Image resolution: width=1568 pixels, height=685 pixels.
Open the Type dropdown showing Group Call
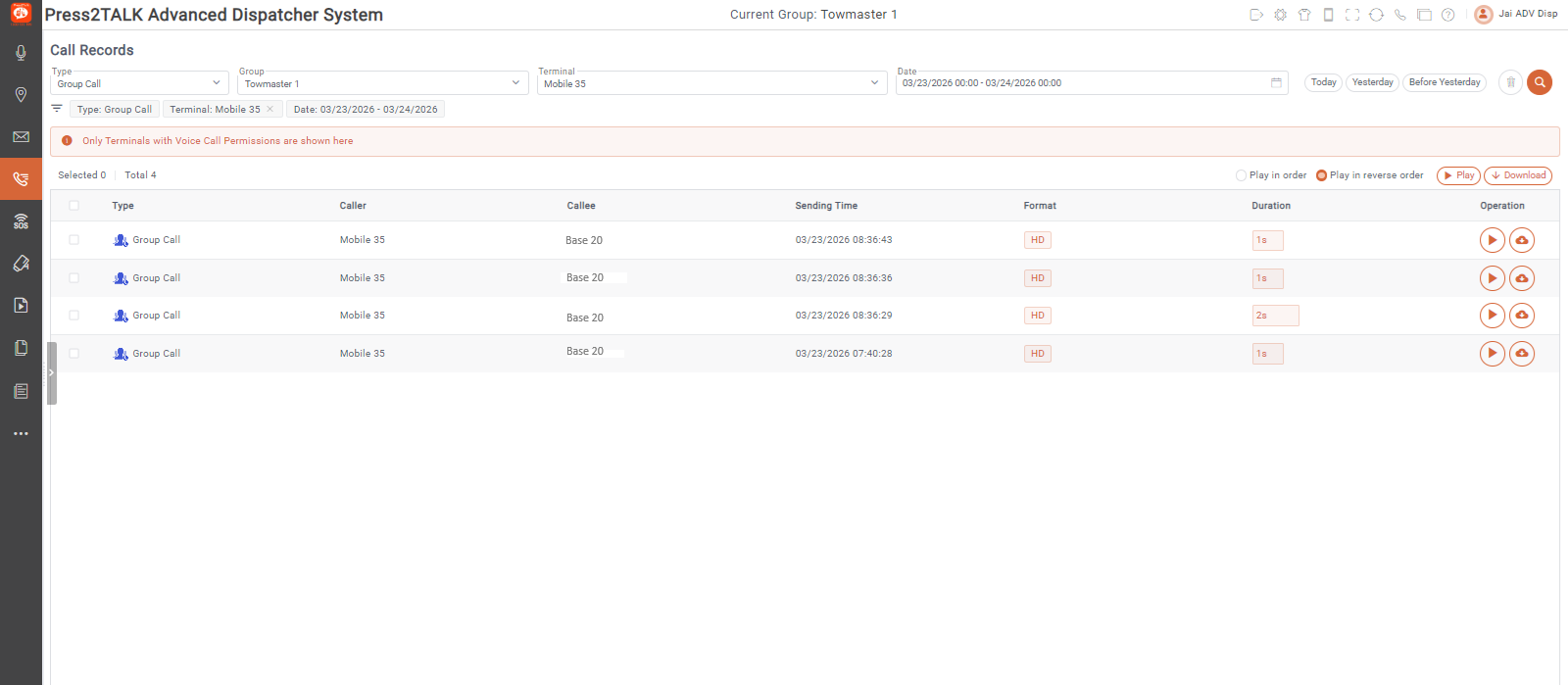139,83
